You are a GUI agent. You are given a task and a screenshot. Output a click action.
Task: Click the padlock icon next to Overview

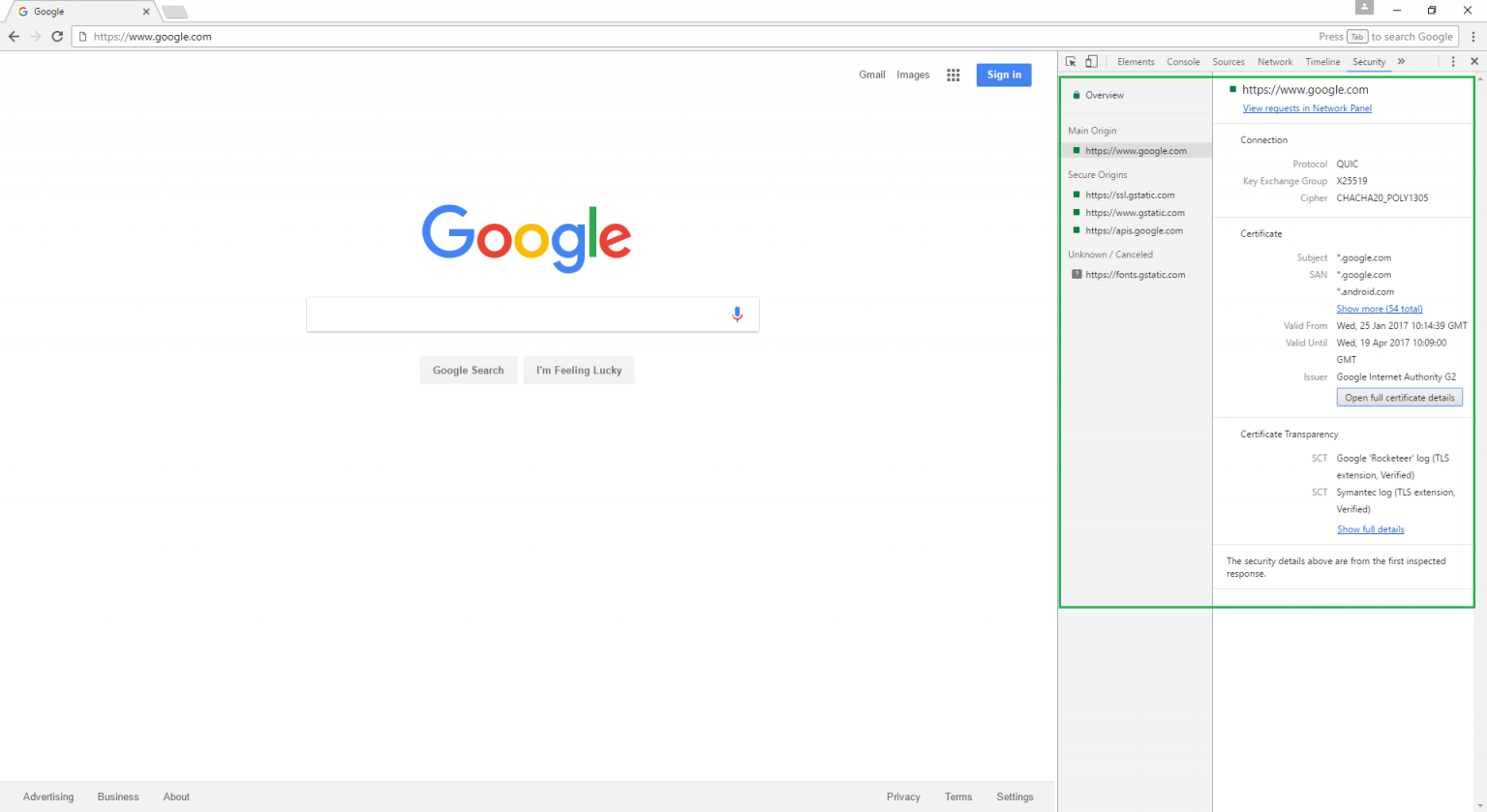pos(1077,95)
